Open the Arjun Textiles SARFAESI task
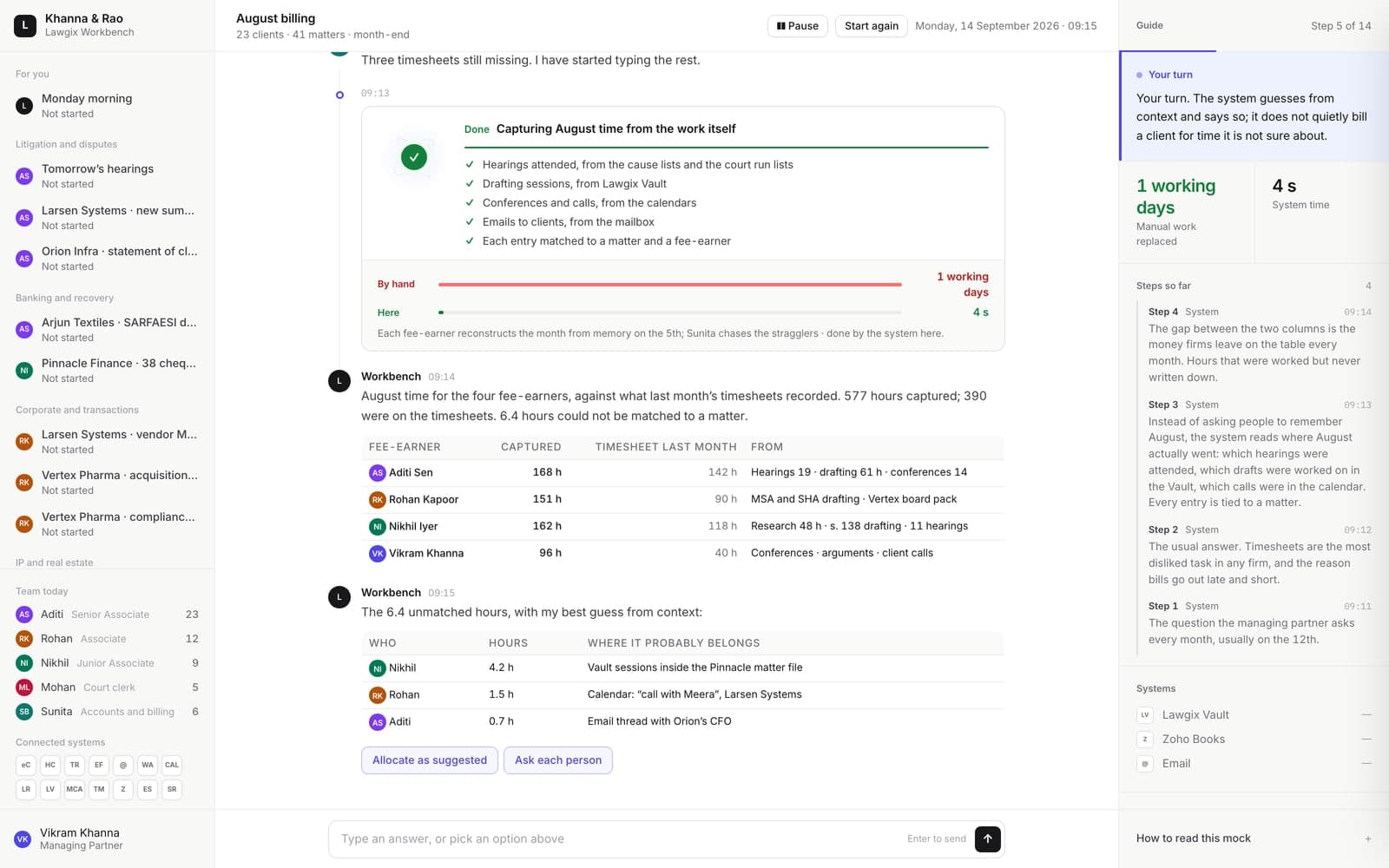Viewport: 1389px width, 868px height. (x=108, y=330)
